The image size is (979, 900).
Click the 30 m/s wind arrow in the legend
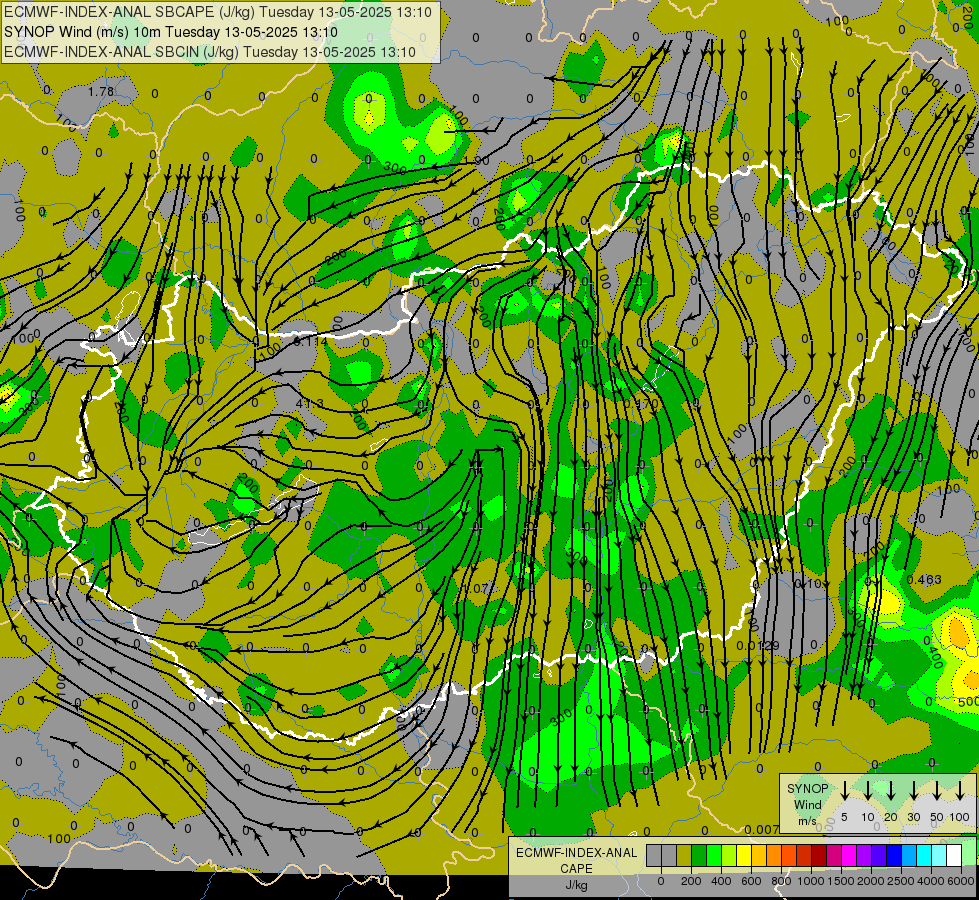913,791
